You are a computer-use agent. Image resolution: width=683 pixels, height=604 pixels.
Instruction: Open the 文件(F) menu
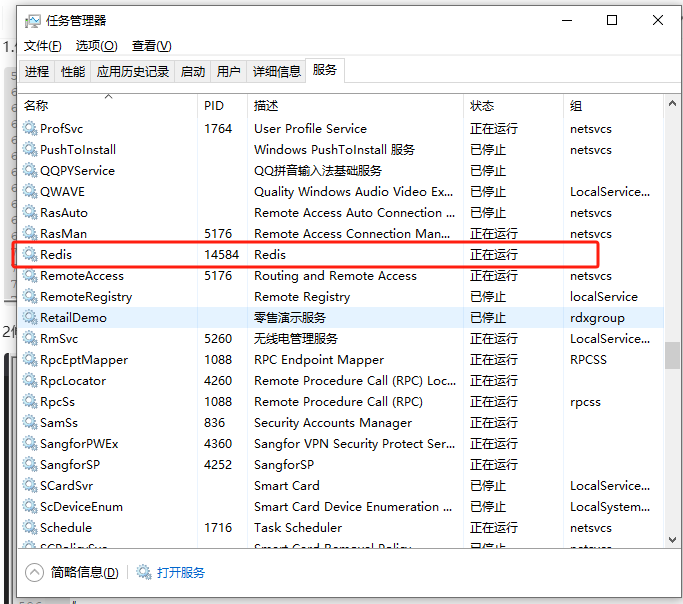tap(42, 45)
